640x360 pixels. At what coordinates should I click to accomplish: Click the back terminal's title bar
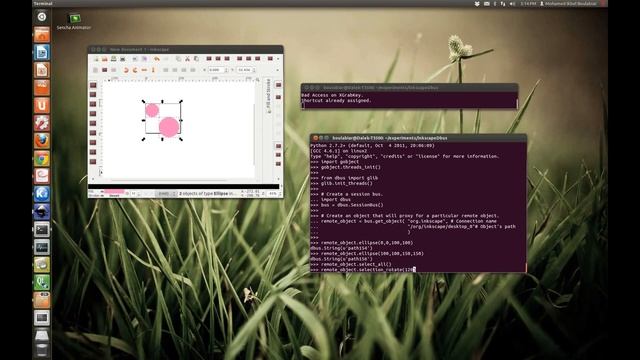point(409,87)
